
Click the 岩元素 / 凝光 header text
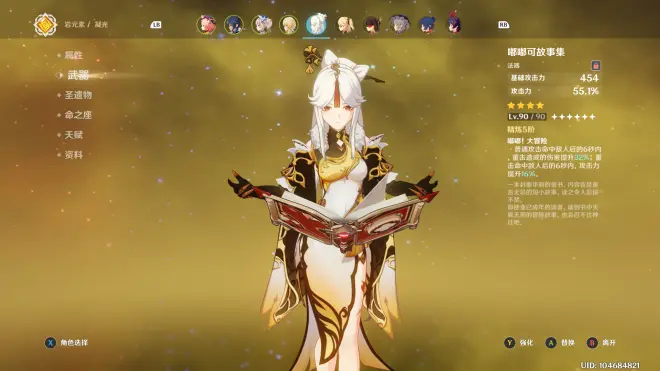point(86,24)
